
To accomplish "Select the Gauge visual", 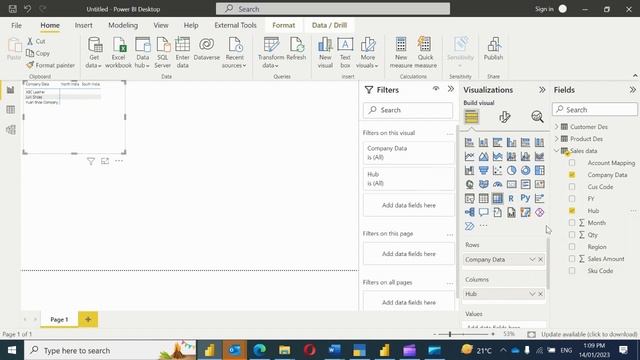I will click(x=498, y=184).
